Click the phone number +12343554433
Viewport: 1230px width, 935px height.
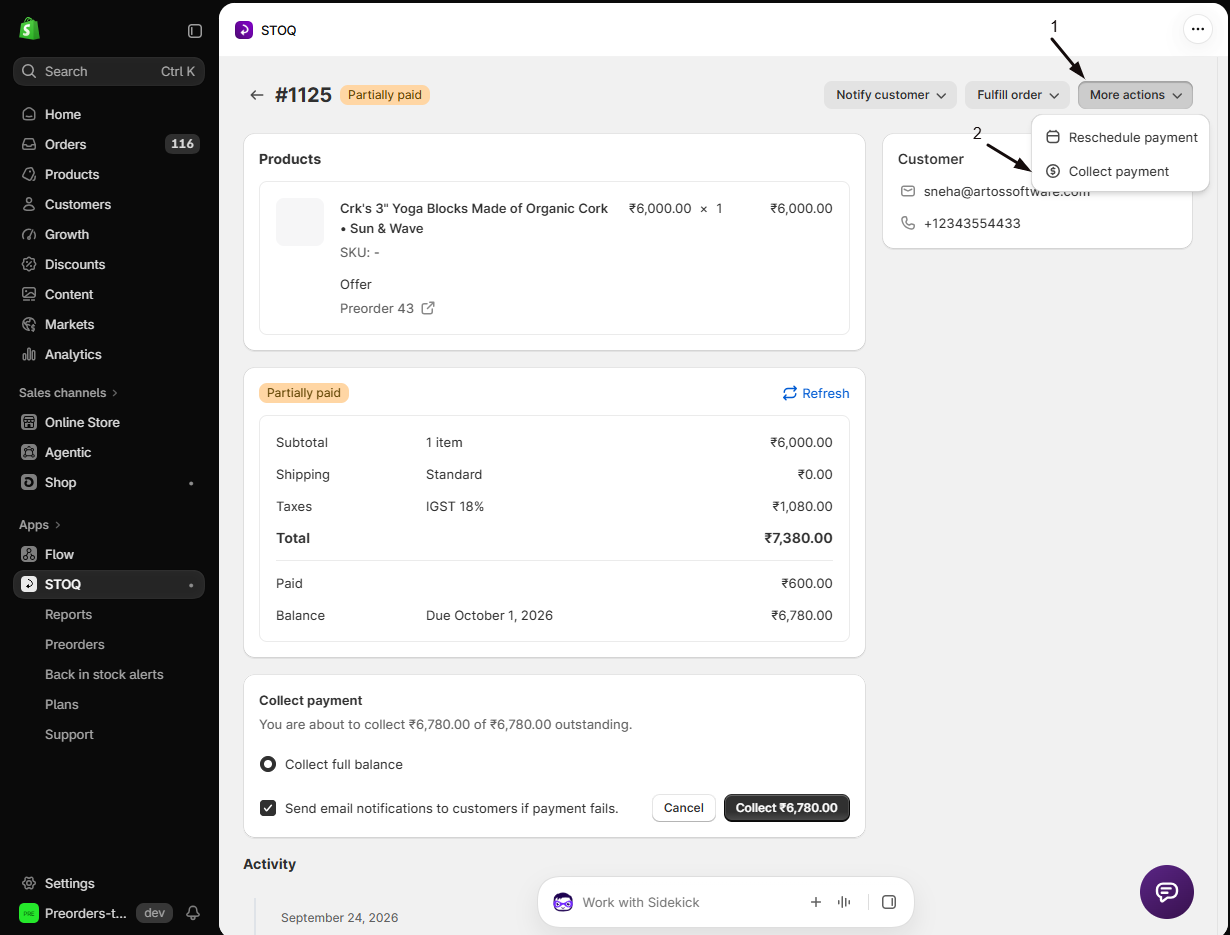972,223
